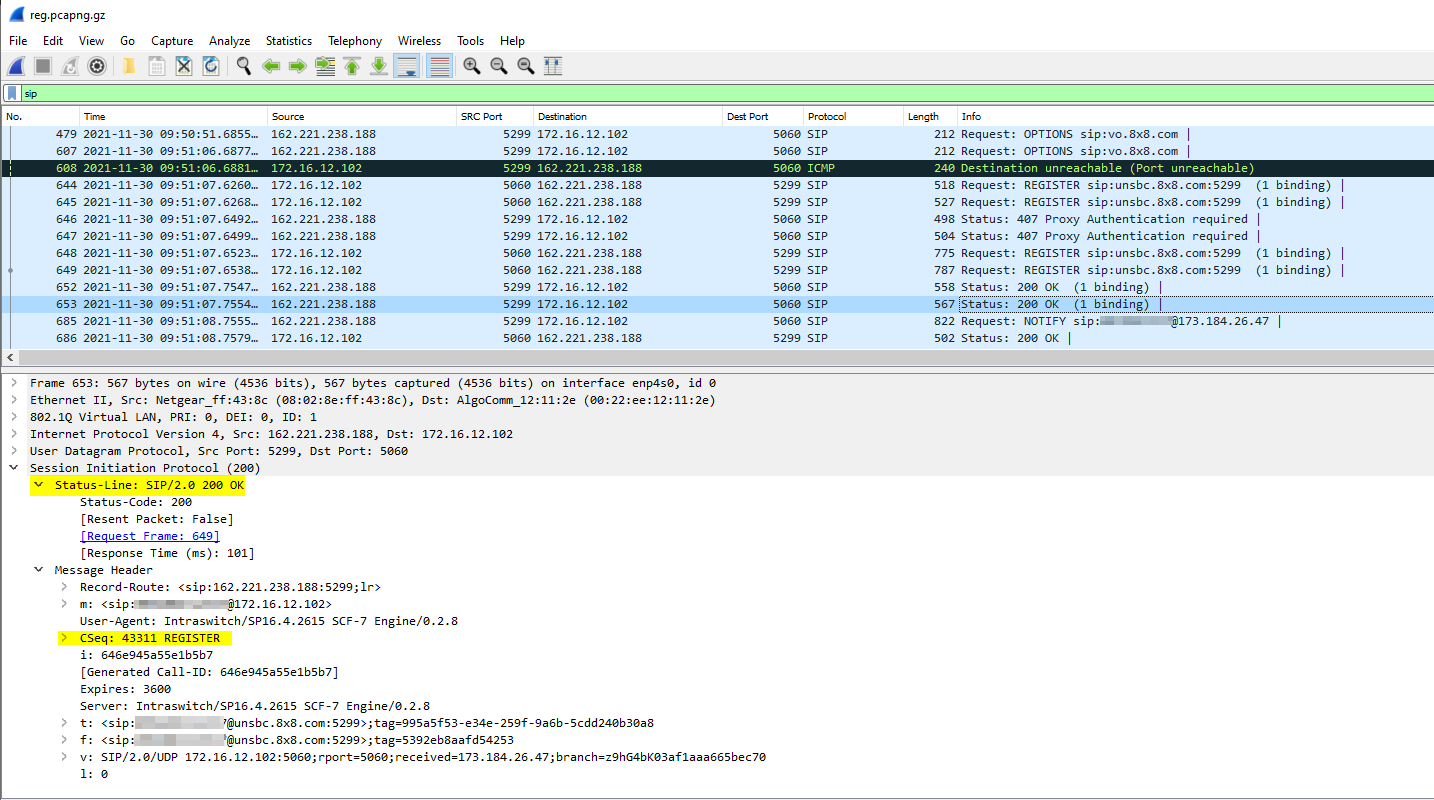This screenshot has height=800, width=1434.
Task: Open the Statistics menu
Action: pyautogui.click(x=288, y=41)
